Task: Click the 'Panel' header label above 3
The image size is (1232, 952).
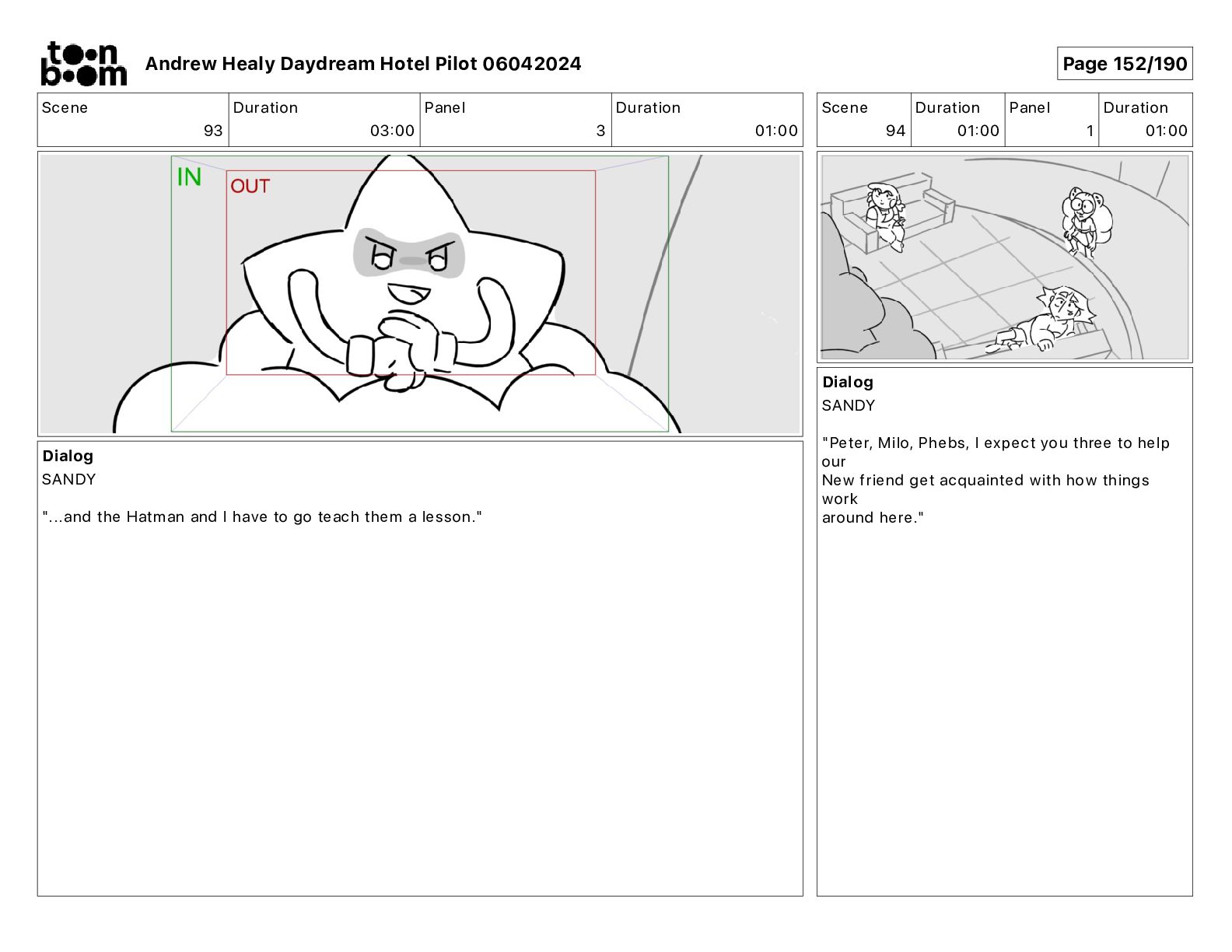Action: click(445, 107)
